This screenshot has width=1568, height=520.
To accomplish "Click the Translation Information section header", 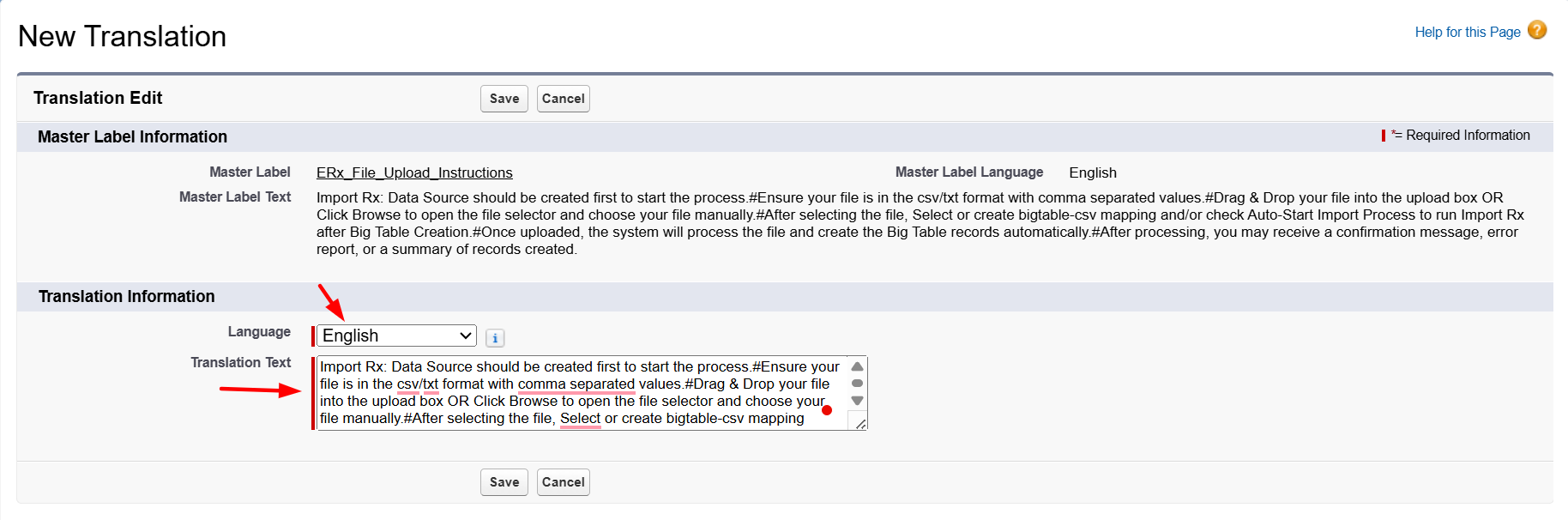I will [x=127, y=296].
